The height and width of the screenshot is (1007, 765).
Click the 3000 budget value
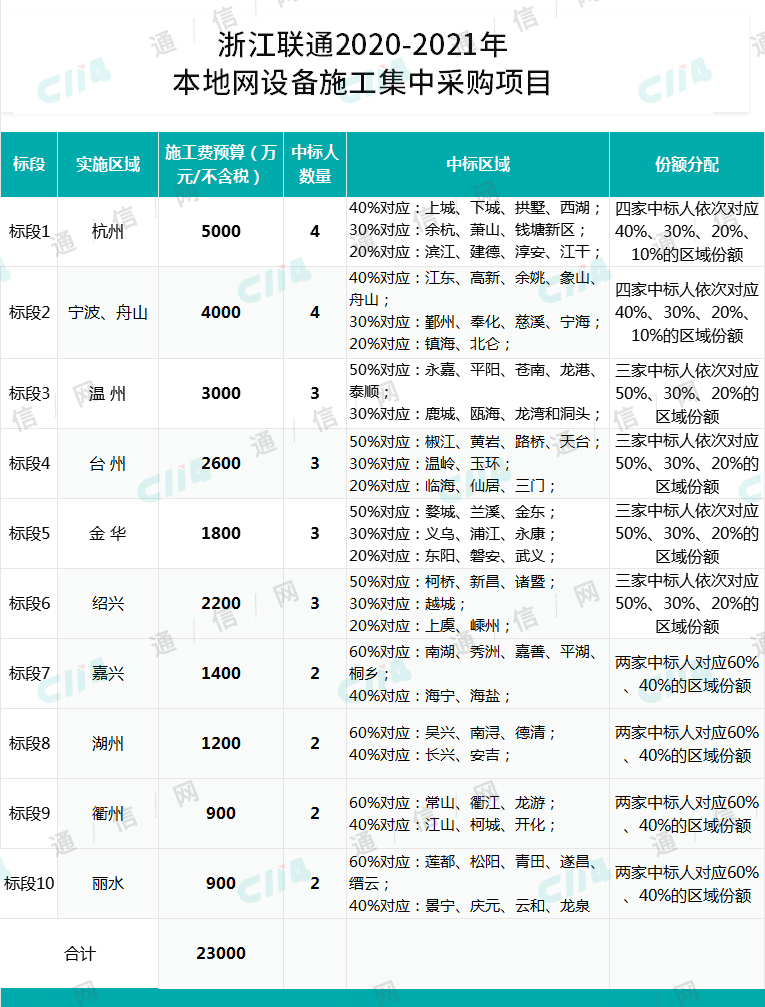click(221, 393)
